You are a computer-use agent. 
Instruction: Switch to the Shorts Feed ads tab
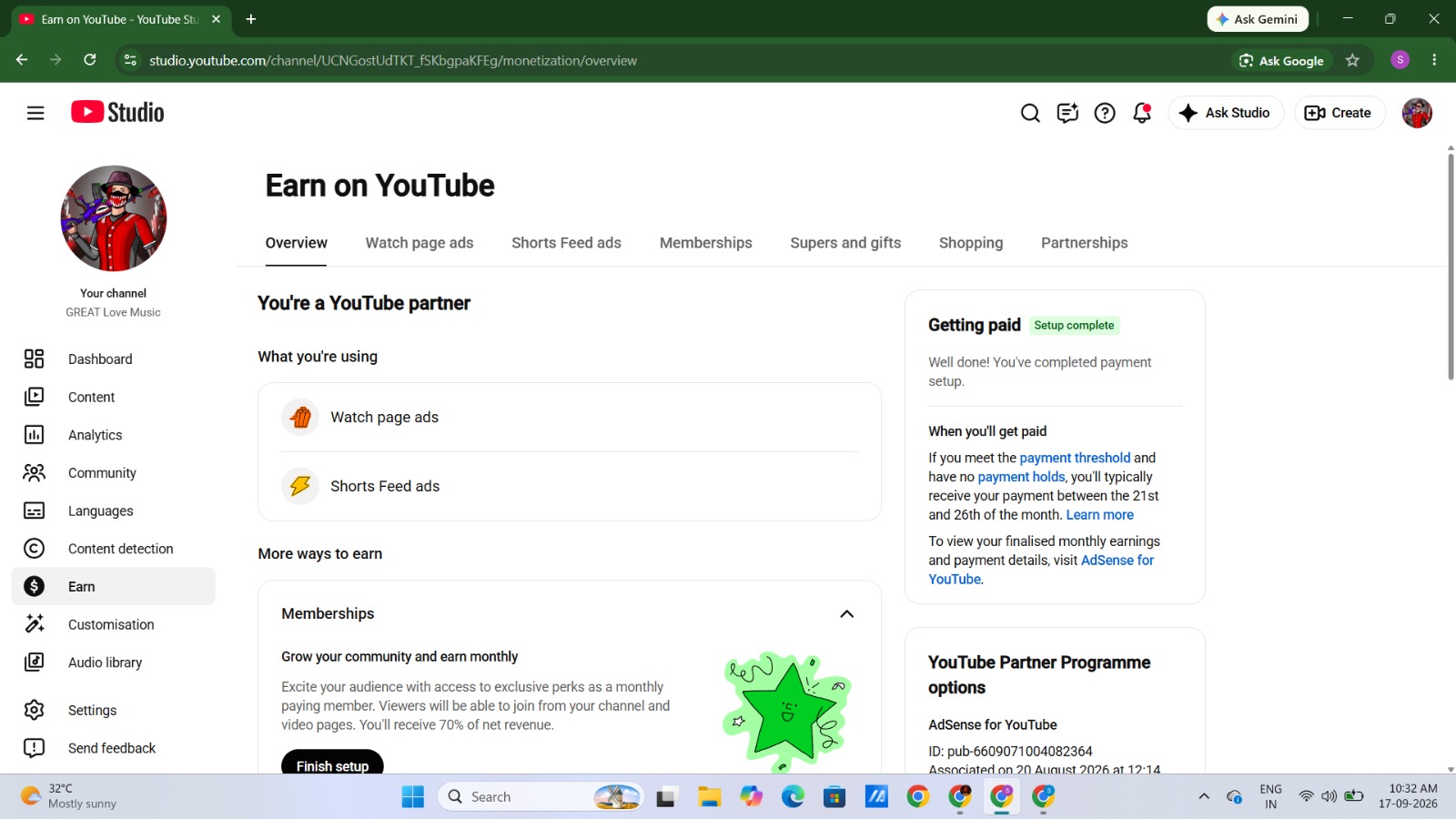566,243
